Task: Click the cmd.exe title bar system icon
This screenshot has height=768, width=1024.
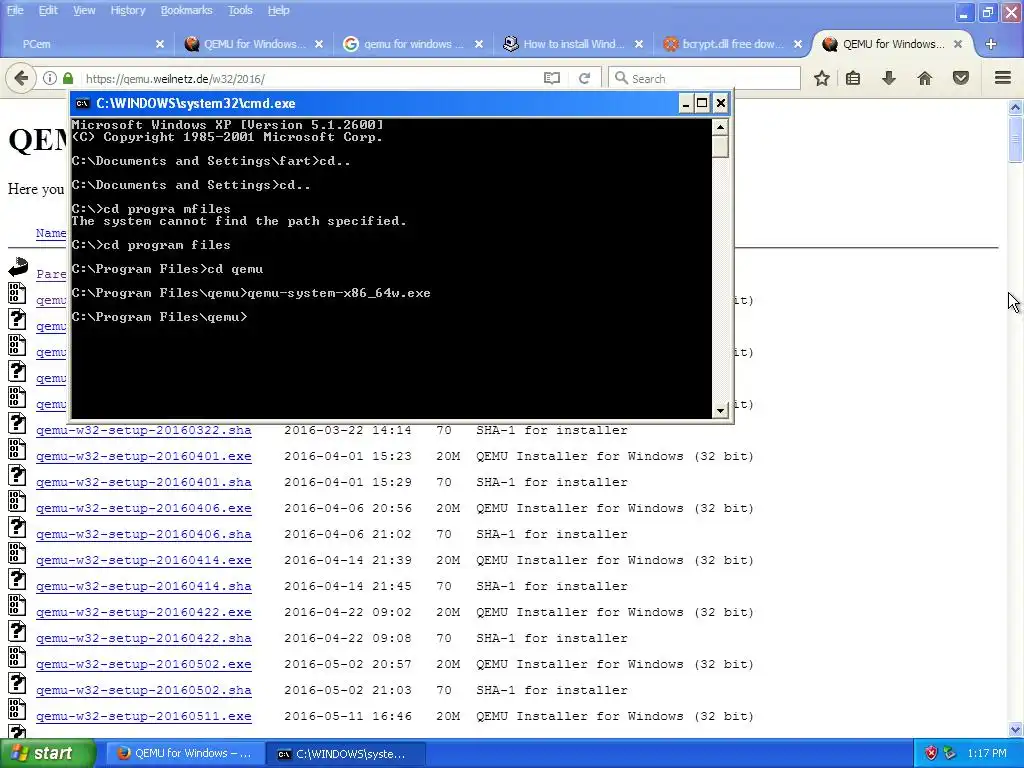Action: tap(82, 103)
